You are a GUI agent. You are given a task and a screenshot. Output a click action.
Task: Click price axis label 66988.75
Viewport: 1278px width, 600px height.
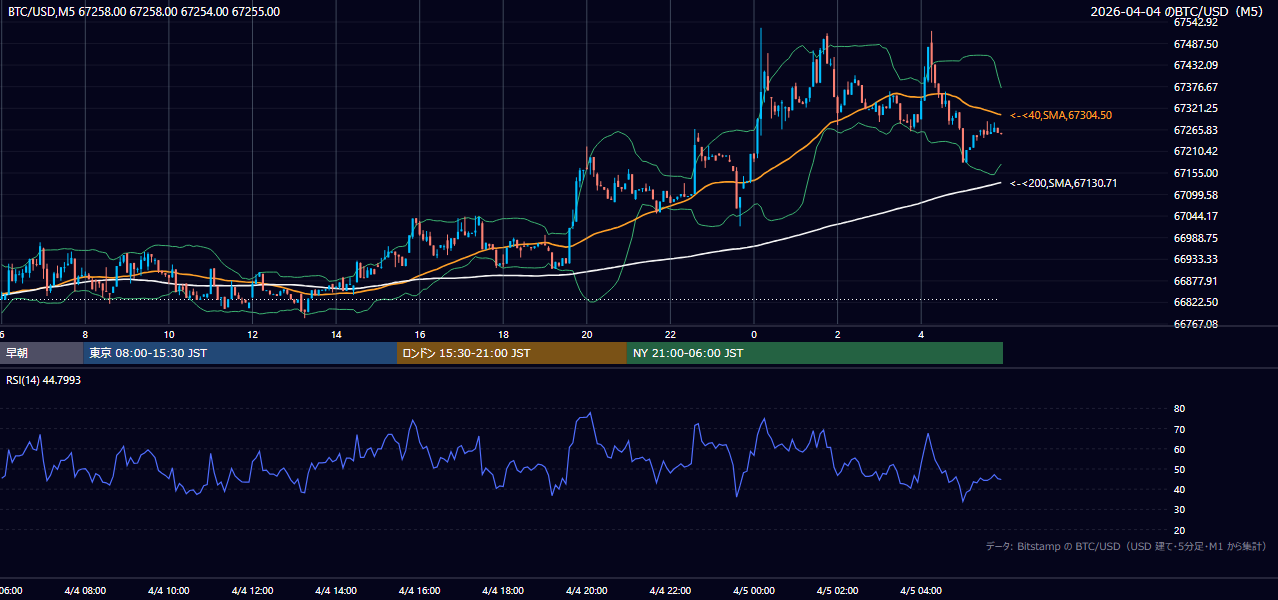pyautogui.click(x=1195, y=238)
